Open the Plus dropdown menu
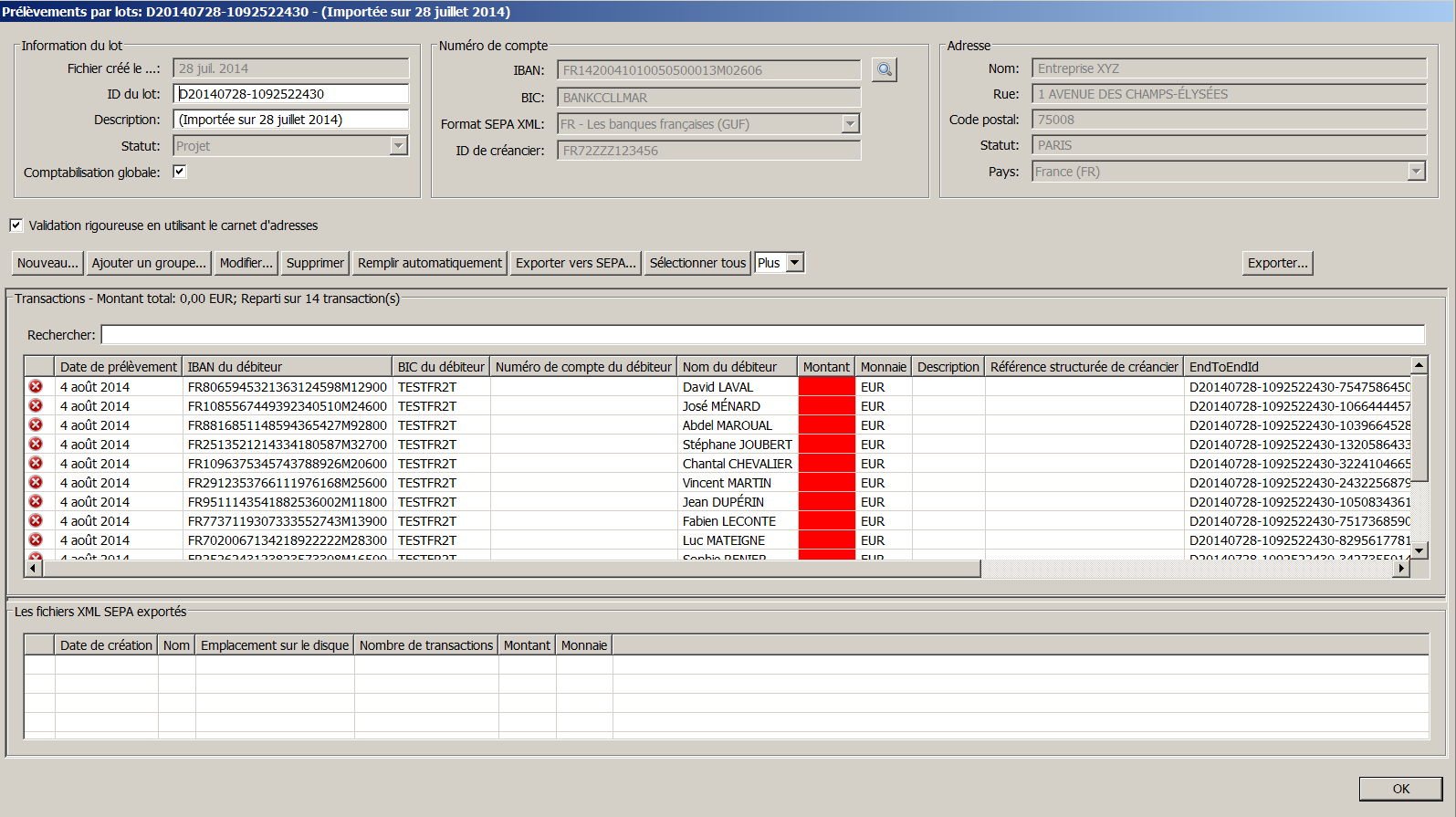This screenshot has height=817, width=1456. [794, 263]
